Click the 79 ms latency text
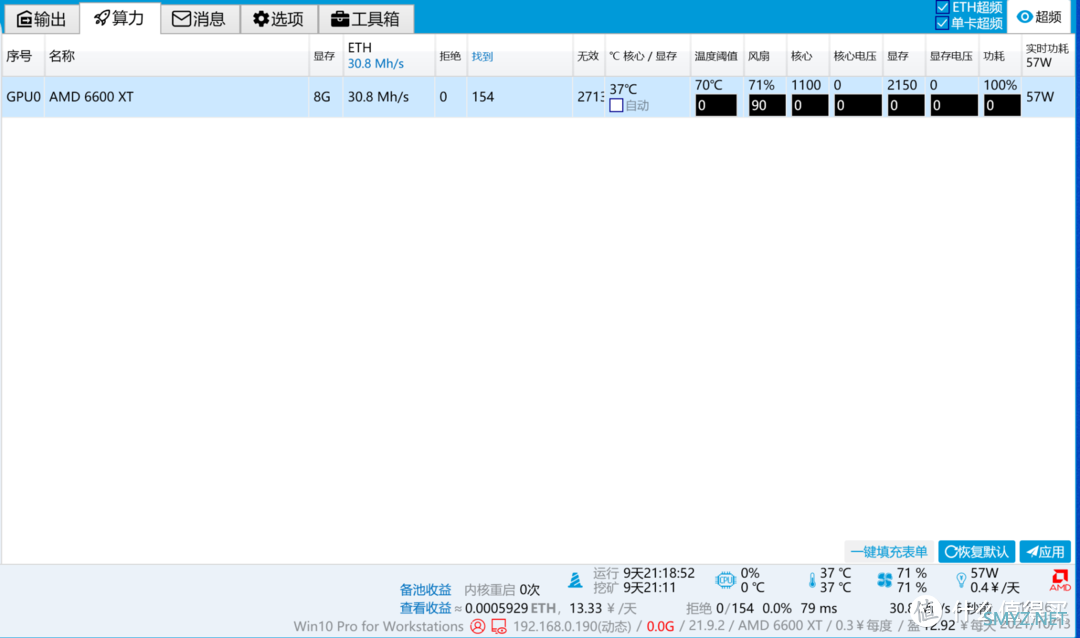Image resolution: width=1080 pixels, height=638 pixels. tap(819, 608)
